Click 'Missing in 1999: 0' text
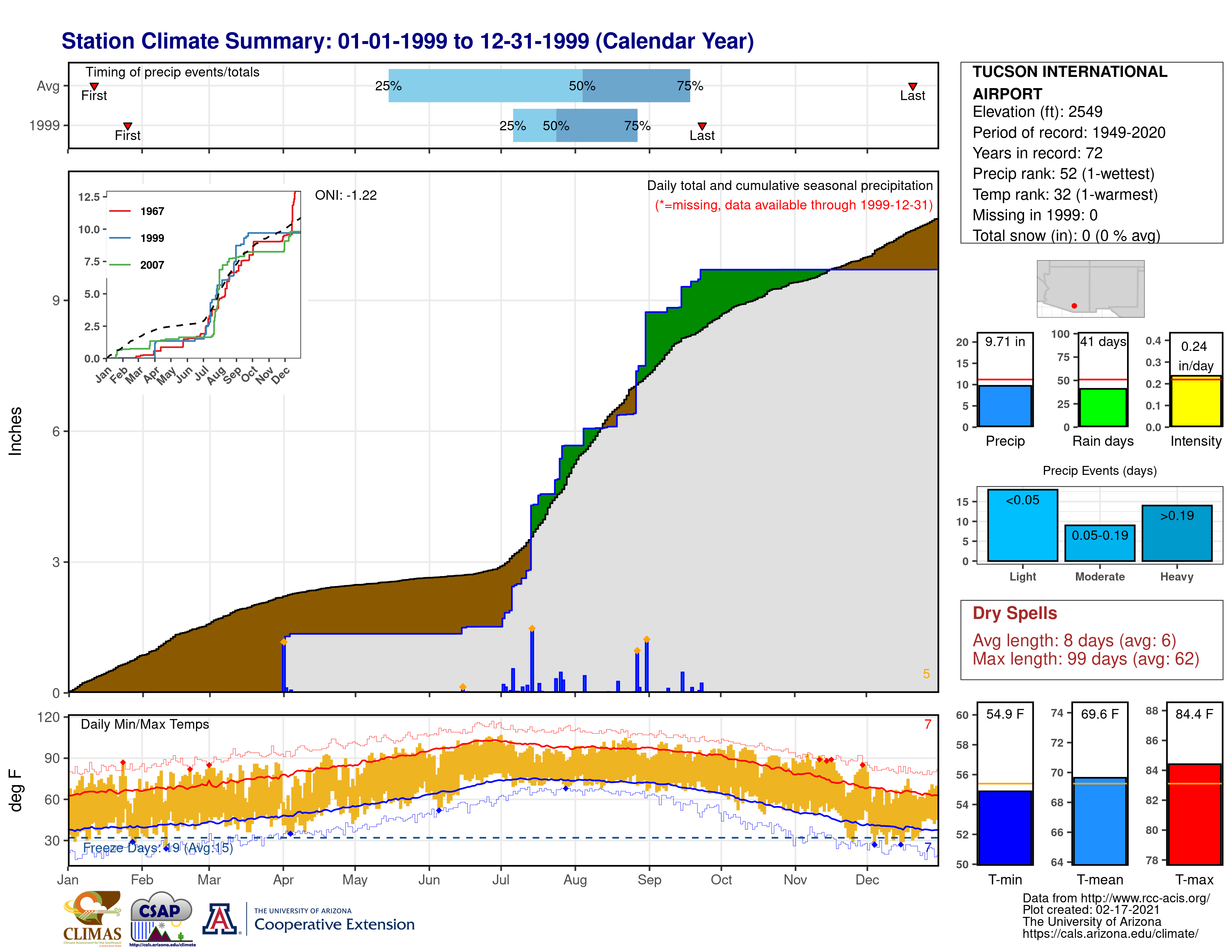The height and width of the screenshot is (952, 1232). tap(1035, 215)
